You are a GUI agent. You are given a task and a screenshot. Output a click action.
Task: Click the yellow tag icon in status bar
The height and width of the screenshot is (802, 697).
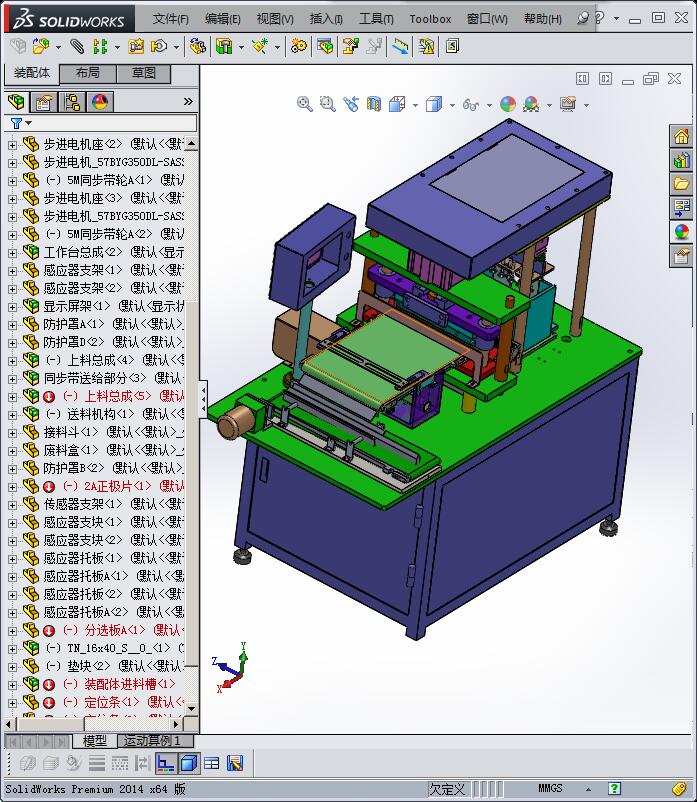coord(679,788)
